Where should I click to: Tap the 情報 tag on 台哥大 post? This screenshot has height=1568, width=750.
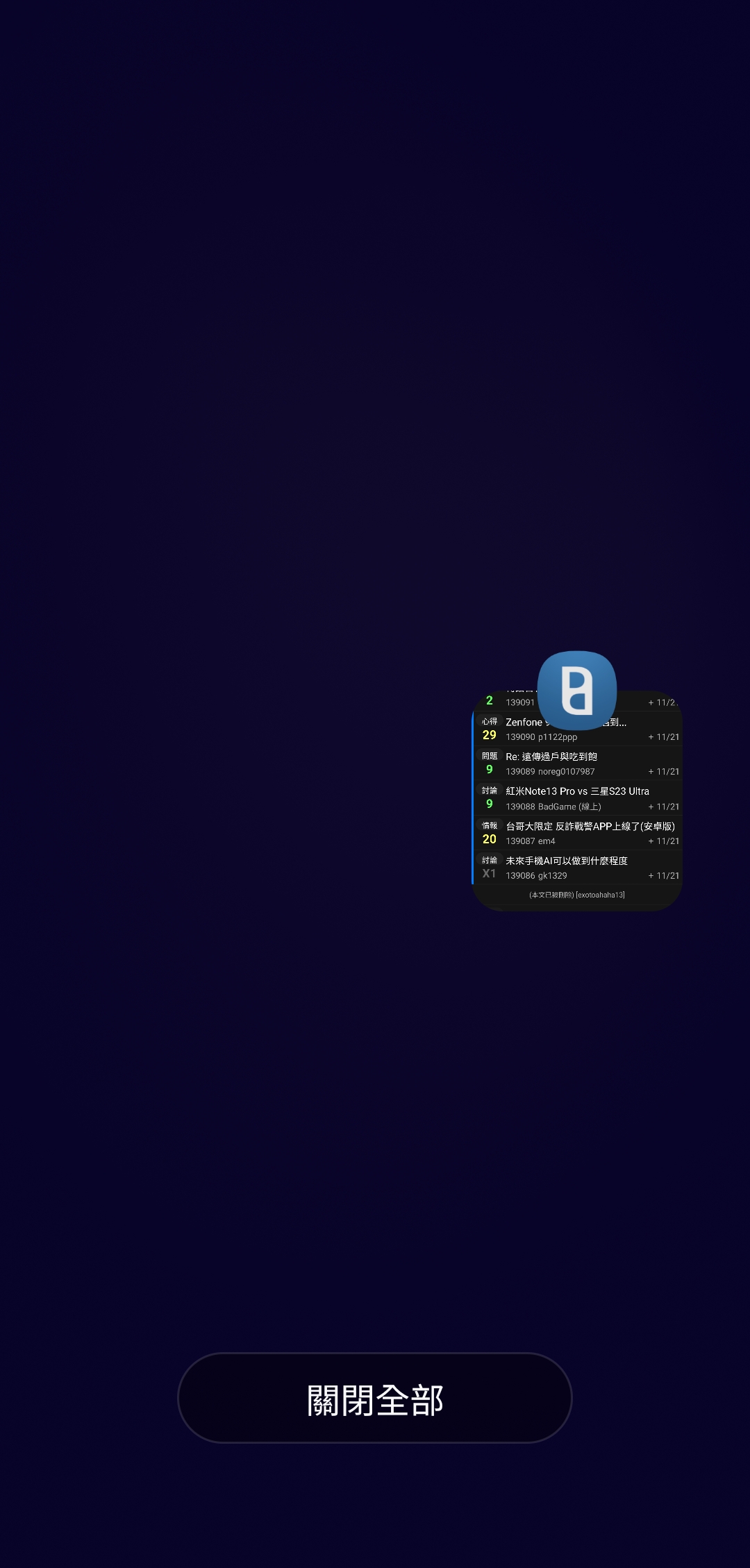(490, 825)
